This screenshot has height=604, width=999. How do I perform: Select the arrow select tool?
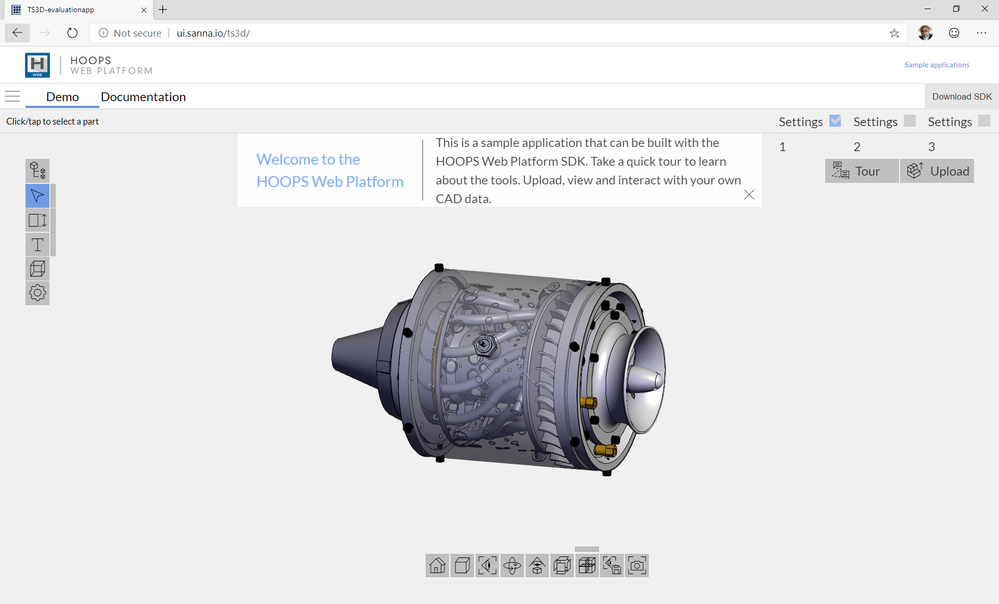38,196
